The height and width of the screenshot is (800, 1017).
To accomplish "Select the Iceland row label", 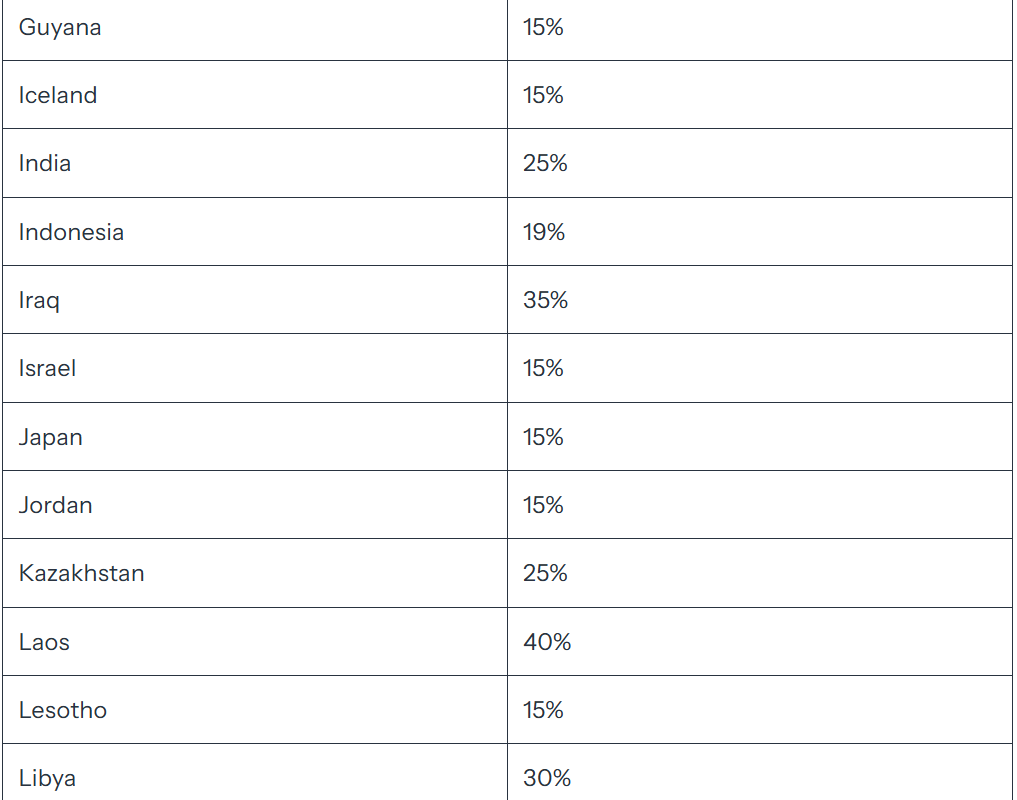I will tap(58, 95).
